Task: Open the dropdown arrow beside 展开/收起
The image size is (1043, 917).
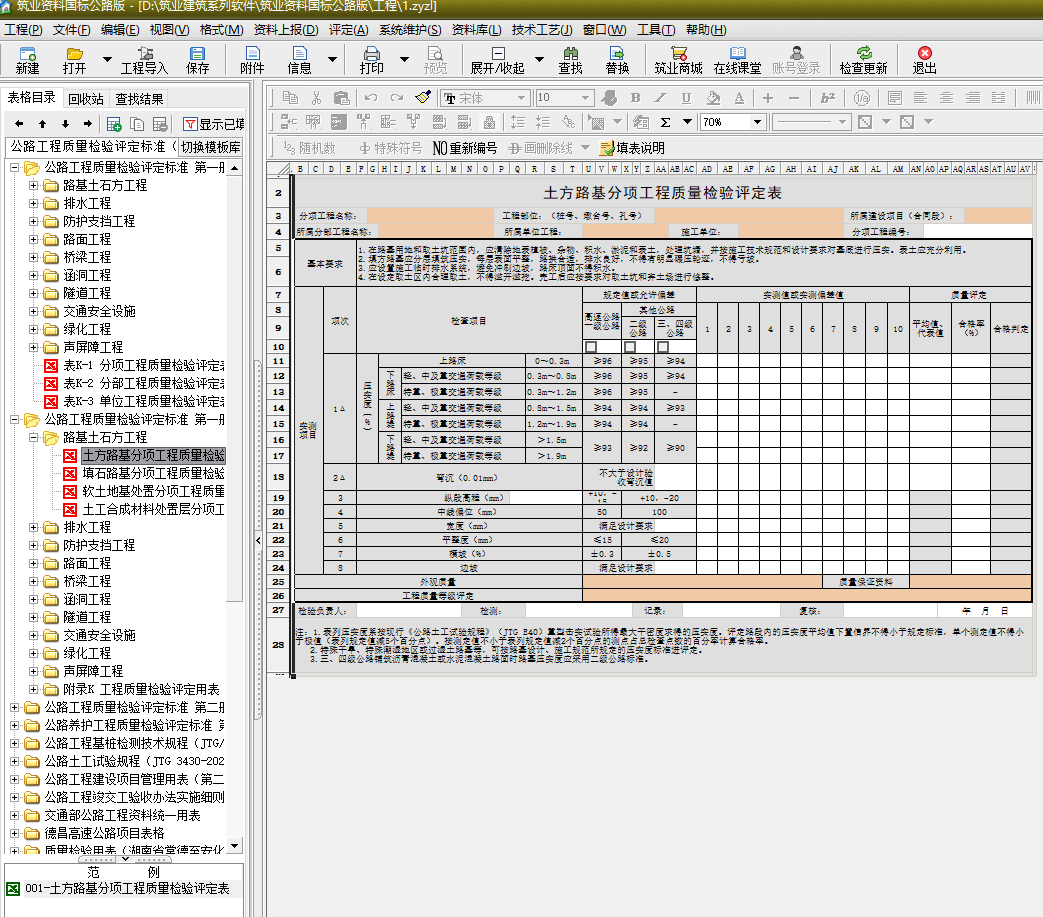Action: tap(539, 60)
